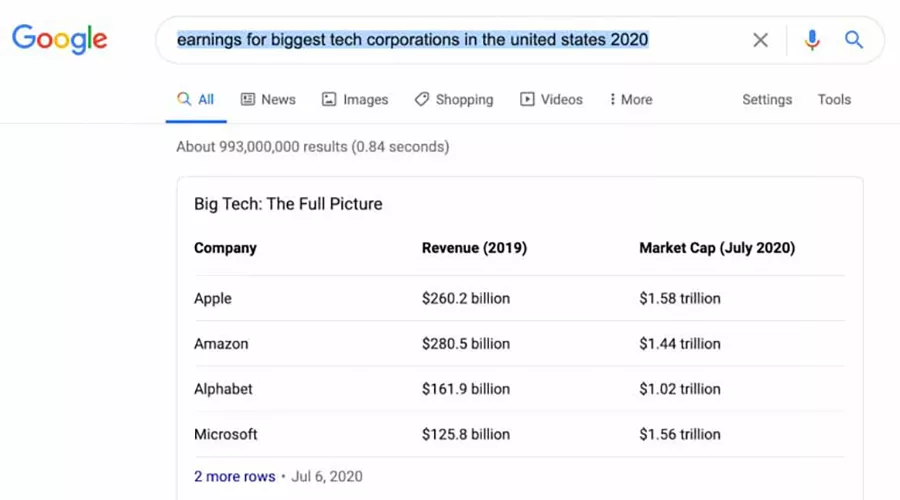
Task: Click Amazon's $280.5 billion revenue cell
Action: (x=465, y=343)
